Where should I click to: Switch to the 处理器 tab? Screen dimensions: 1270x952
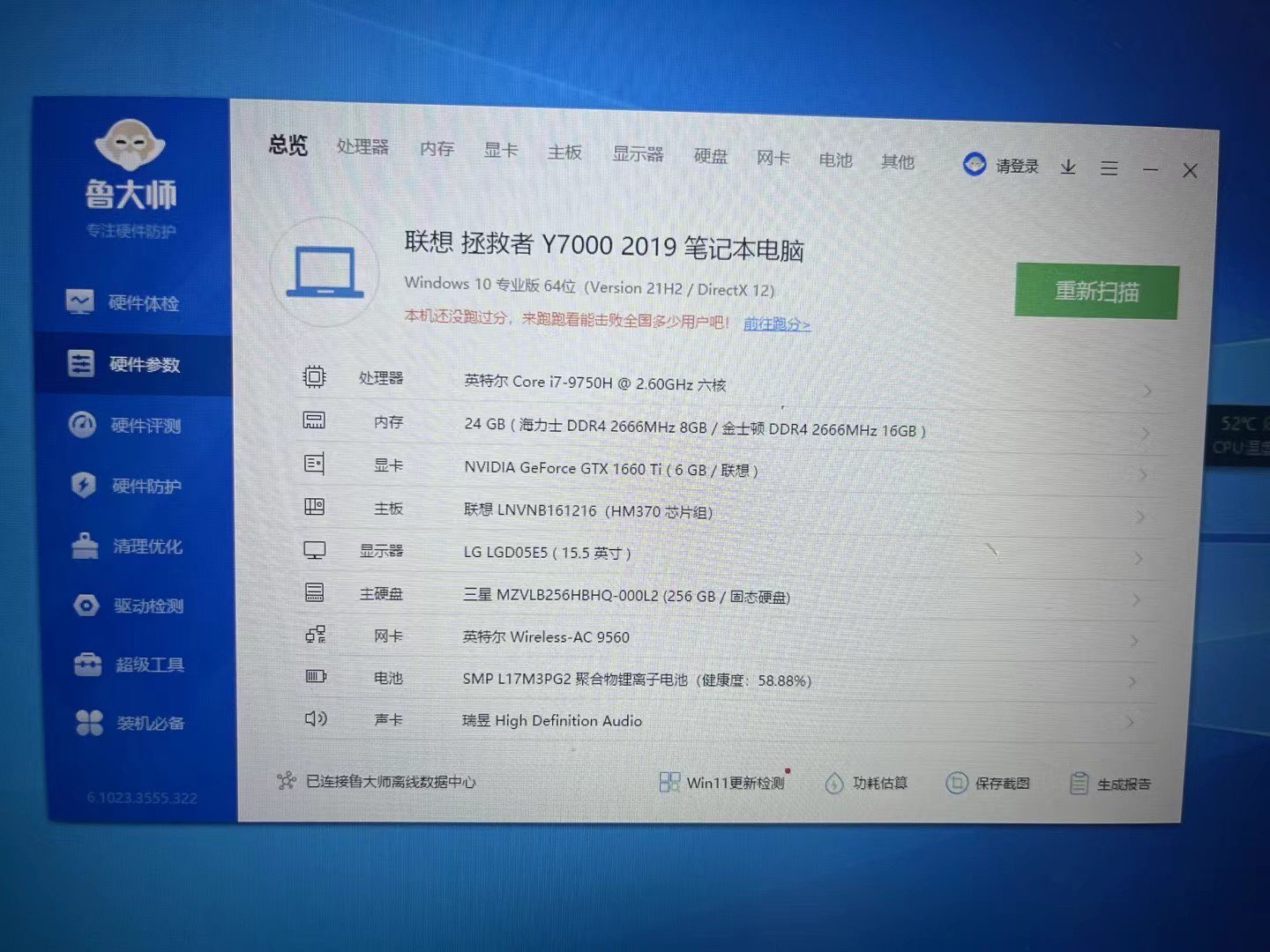[362, 147]
